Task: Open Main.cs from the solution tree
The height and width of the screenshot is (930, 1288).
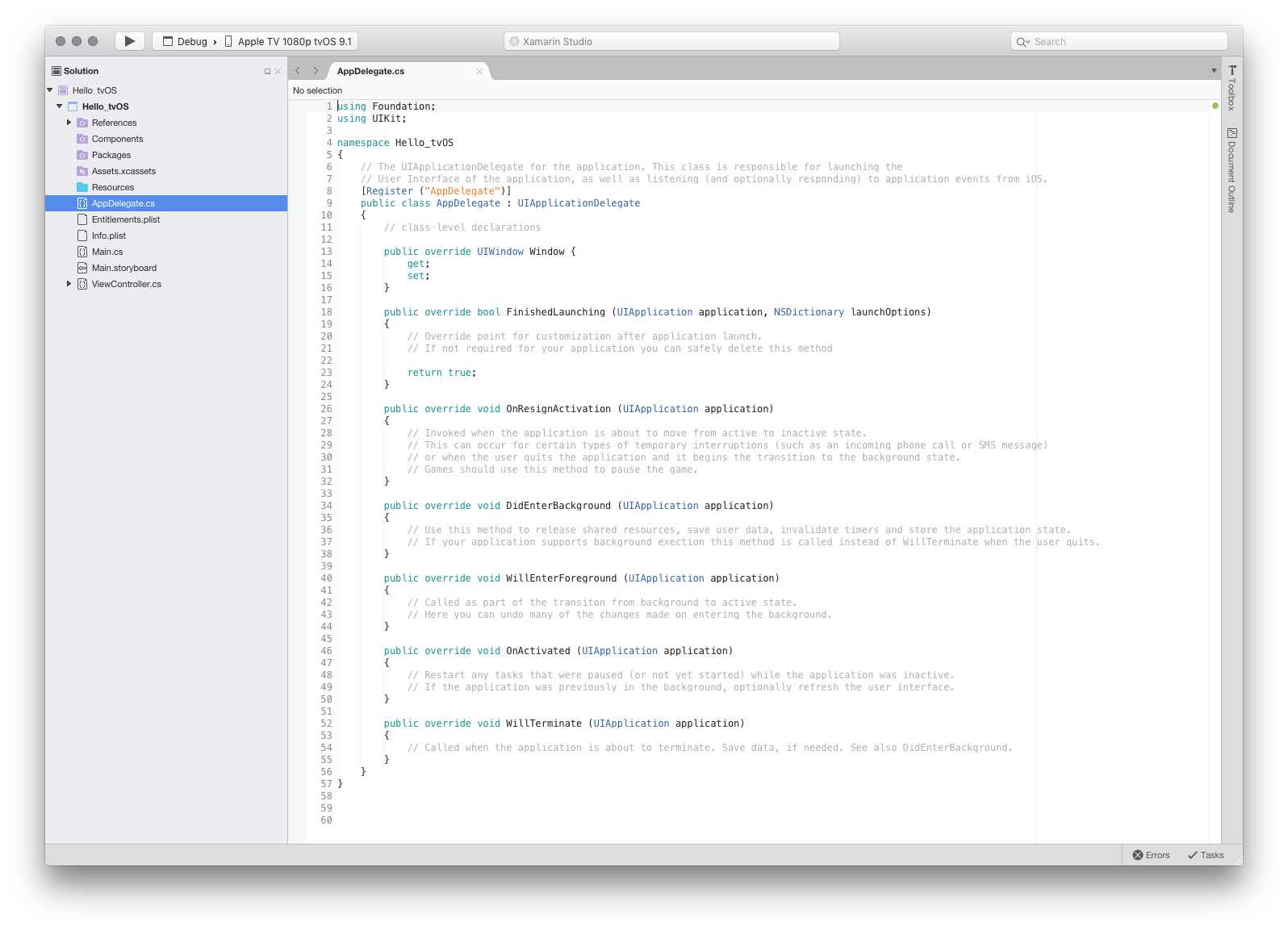Action: [107, 252]
